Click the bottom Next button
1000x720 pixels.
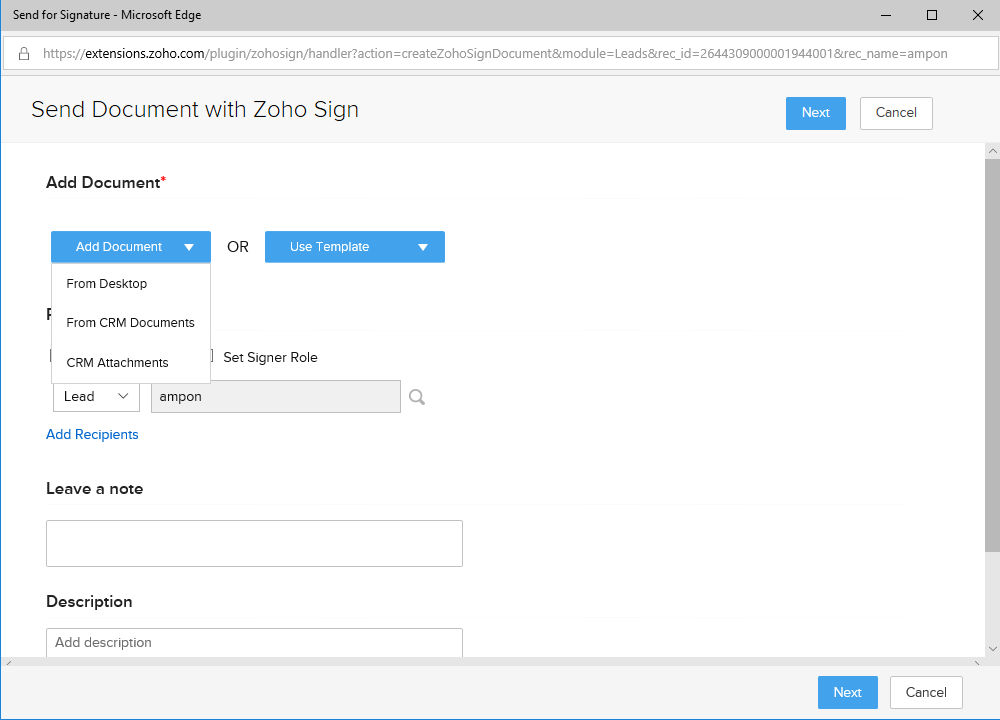click(848, 692)
